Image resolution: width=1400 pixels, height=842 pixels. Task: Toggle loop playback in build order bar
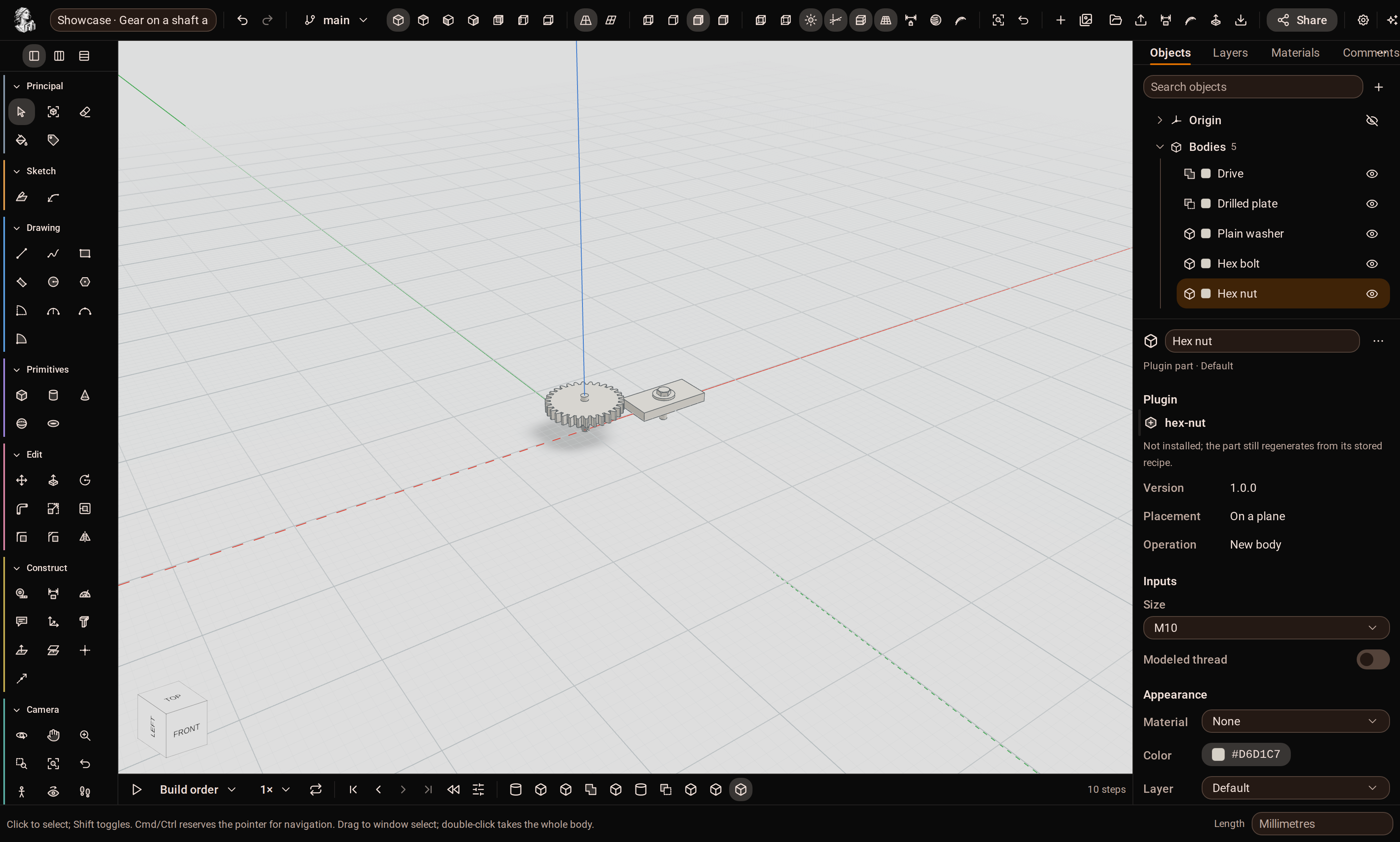[x=316, y=790]
